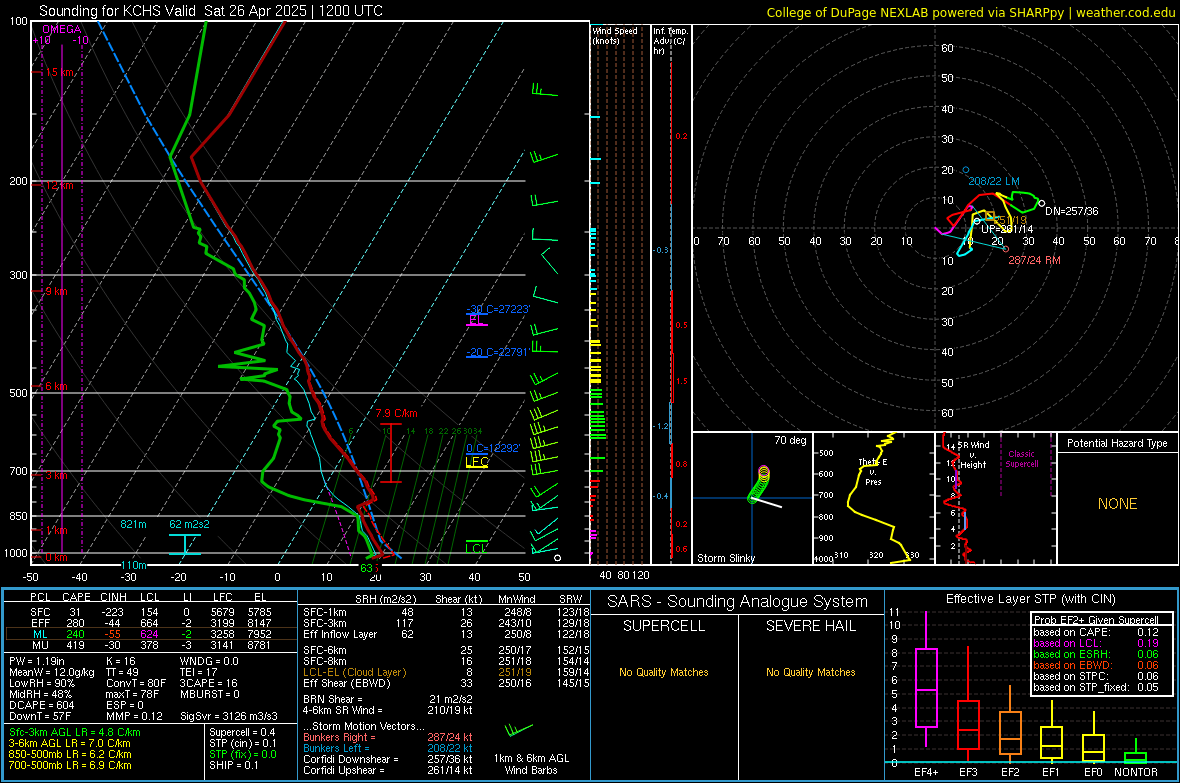Image resolution: width=1180 pixels, height=783 pixels.
Task: Click the 'Storm Slinky' panel label
Action: pos(725,558)
